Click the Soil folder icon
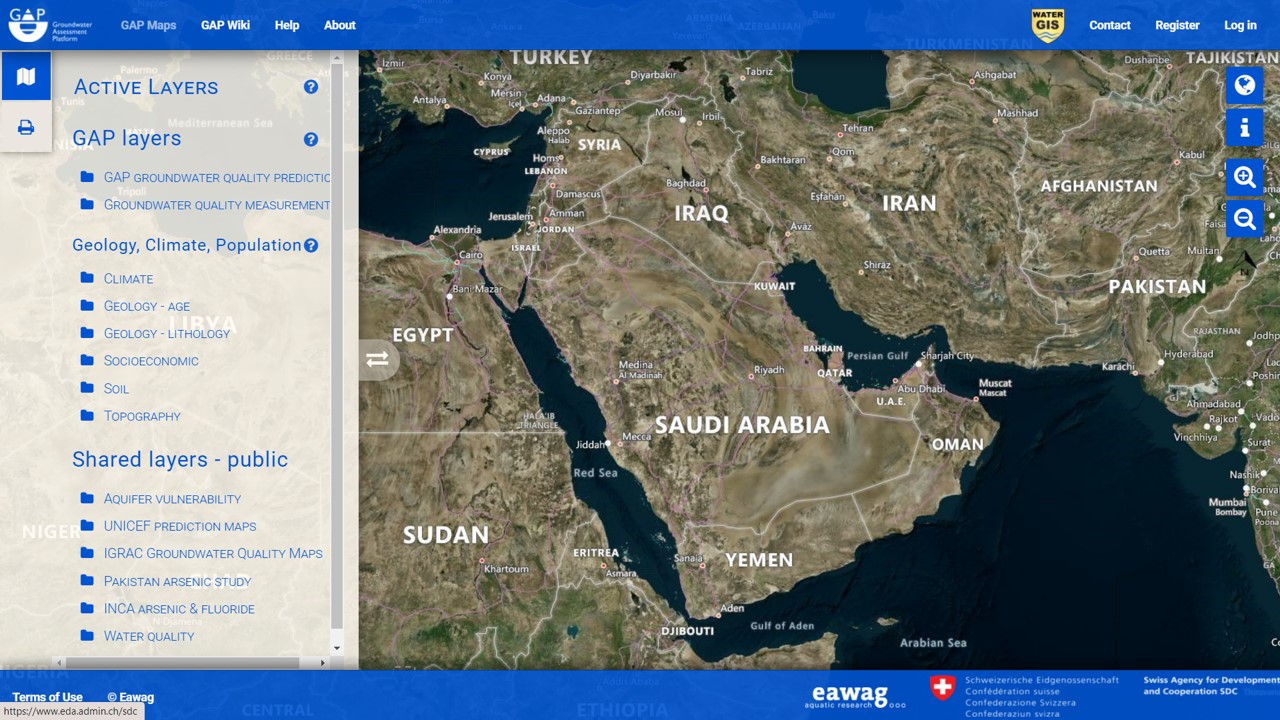Viewport: 1280px width, 720px height. (x=87, y=388)
